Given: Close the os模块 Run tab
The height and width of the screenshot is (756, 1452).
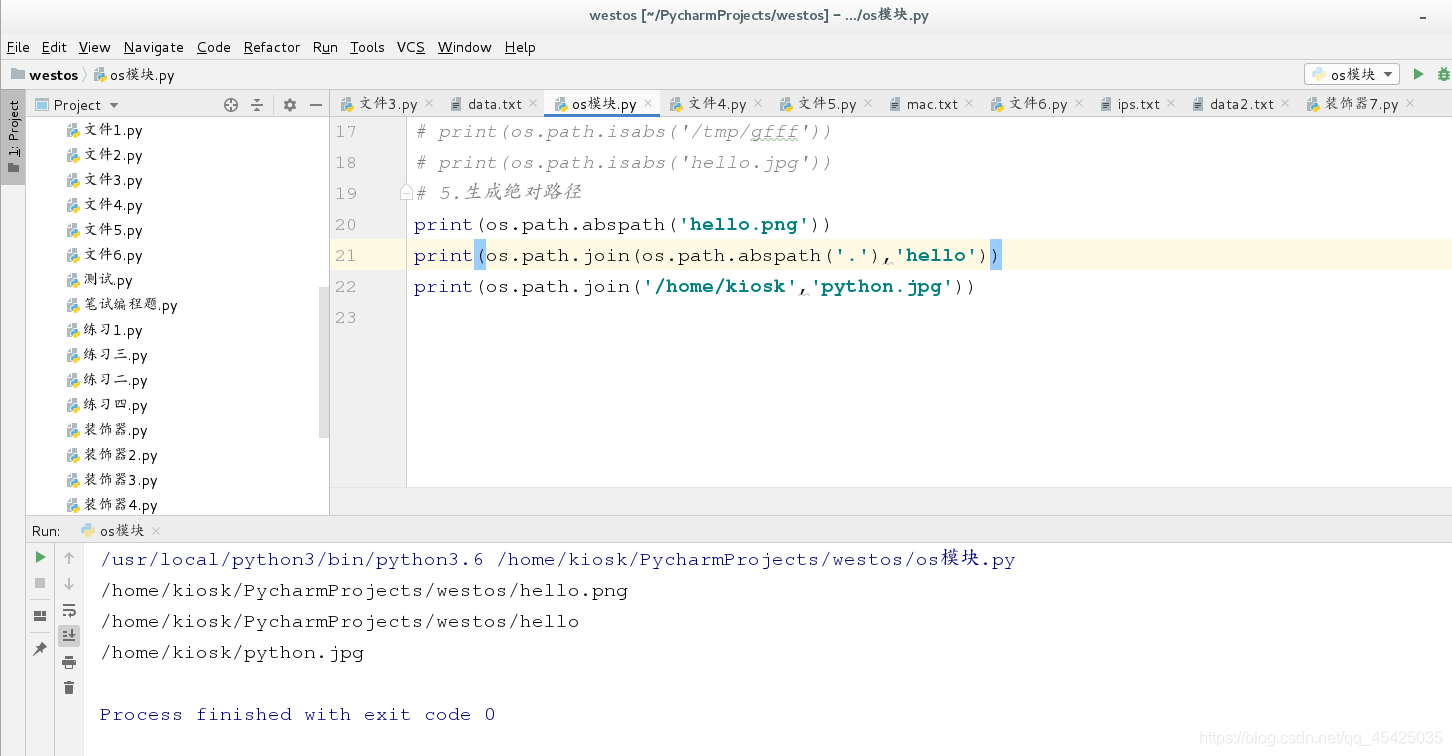Looking at the screenshot, I should (x=156, y=531).
